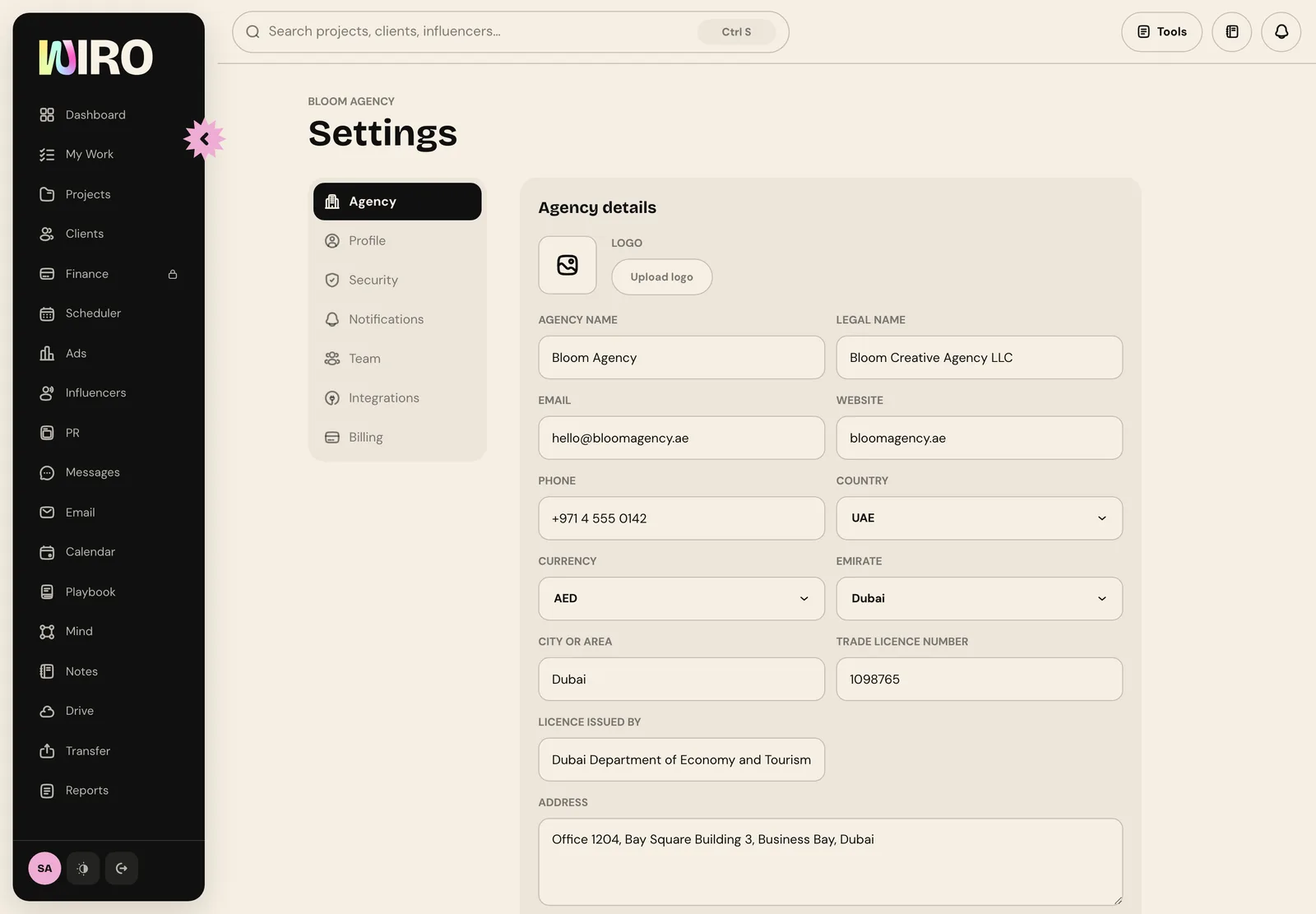1316x914 pixels.
Task: Open the Emirate dropdown
Action: point(980,599)
